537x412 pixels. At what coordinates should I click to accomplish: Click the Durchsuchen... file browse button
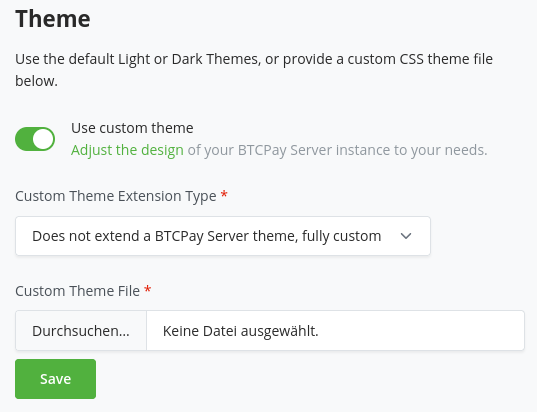pyautogui.click(x=81, y=331)
